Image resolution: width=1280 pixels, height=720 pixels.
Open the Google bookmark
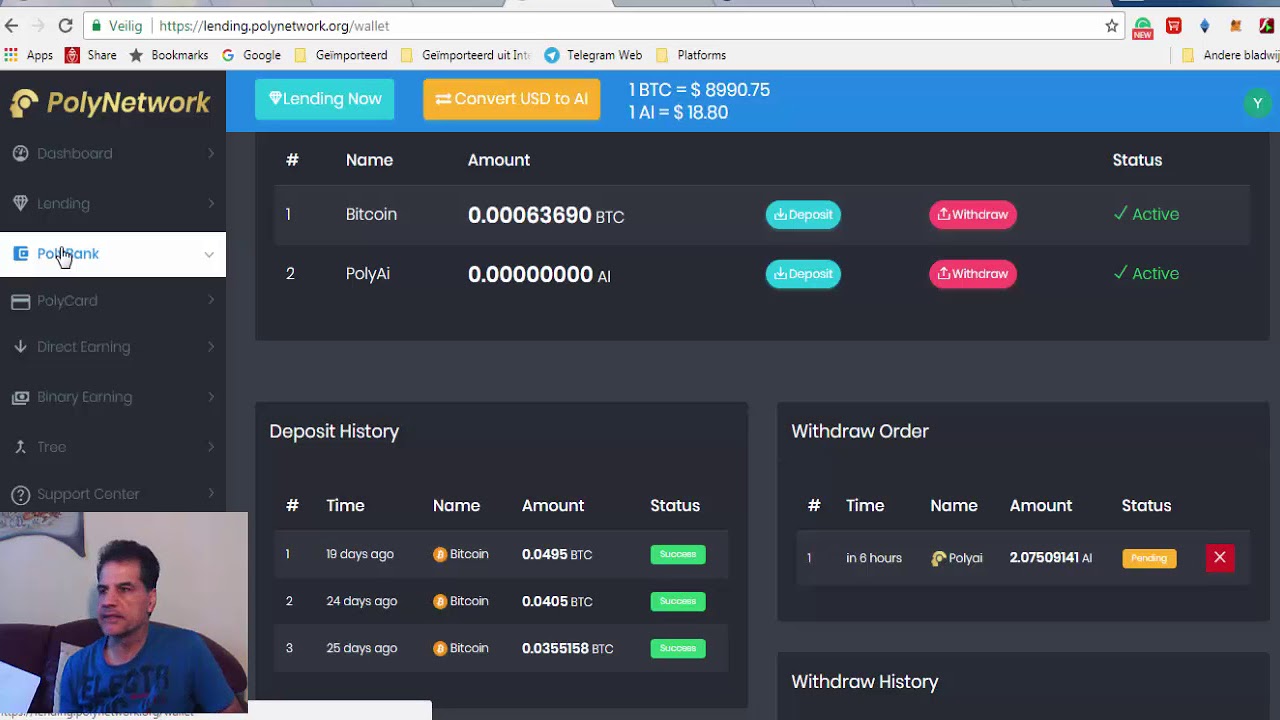tap(251, 55)
